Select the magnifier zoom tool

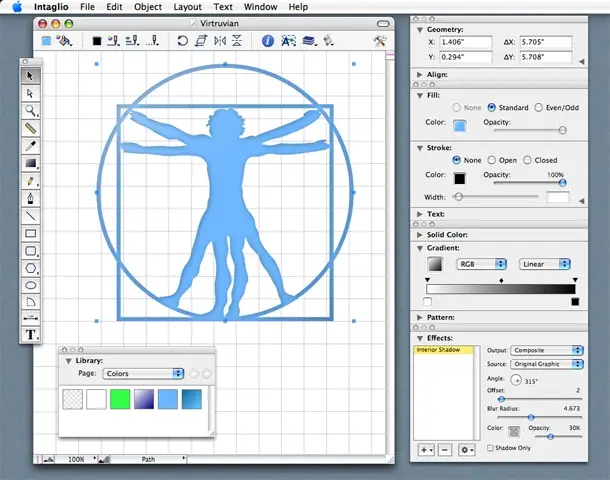coord(31,110)
